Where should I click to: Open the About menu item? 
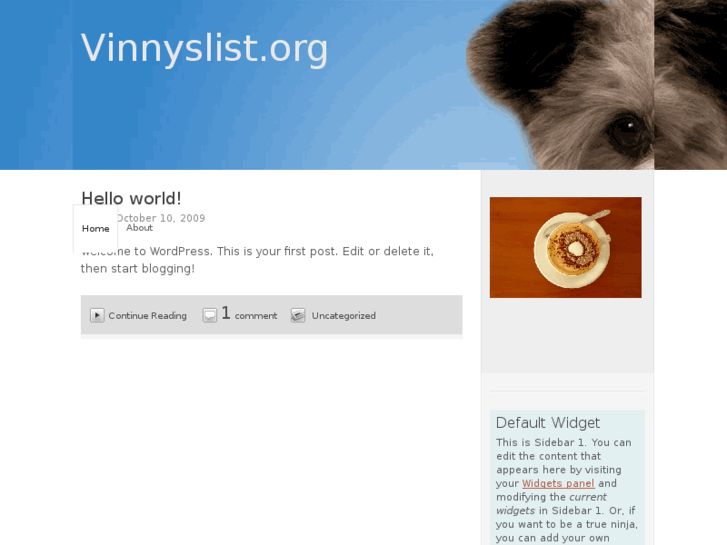[139, 228]
